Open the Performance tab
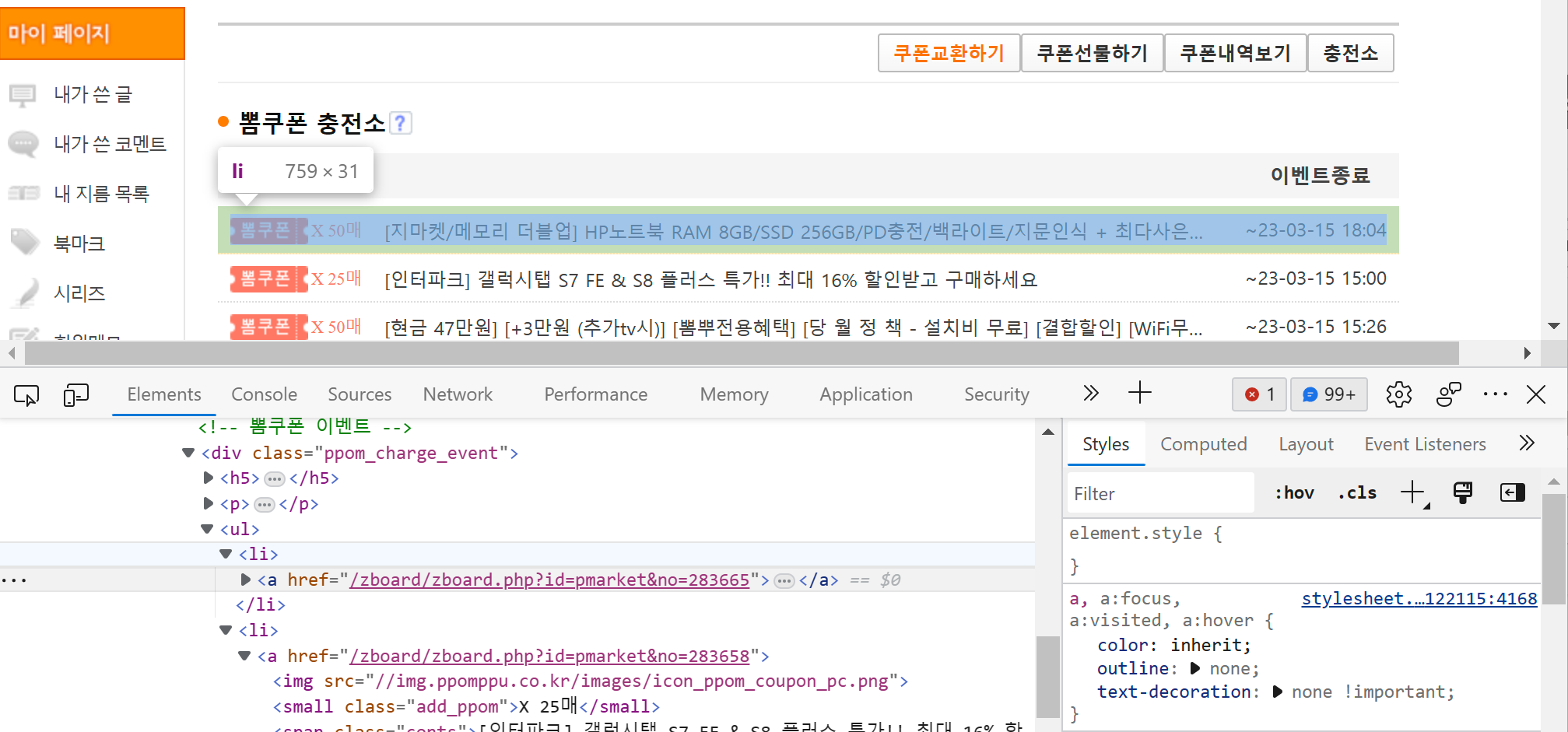The width and height of the screenshot is (1568, 732). 595,394
